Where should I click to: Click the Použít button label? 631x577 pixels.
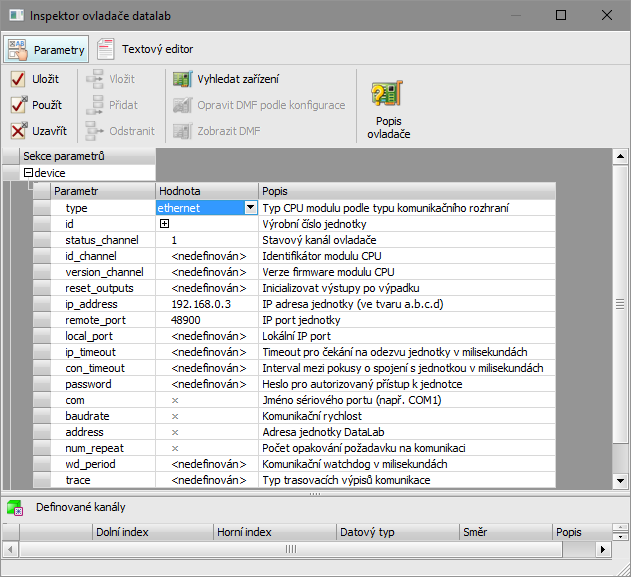click(x=47, y=105)
